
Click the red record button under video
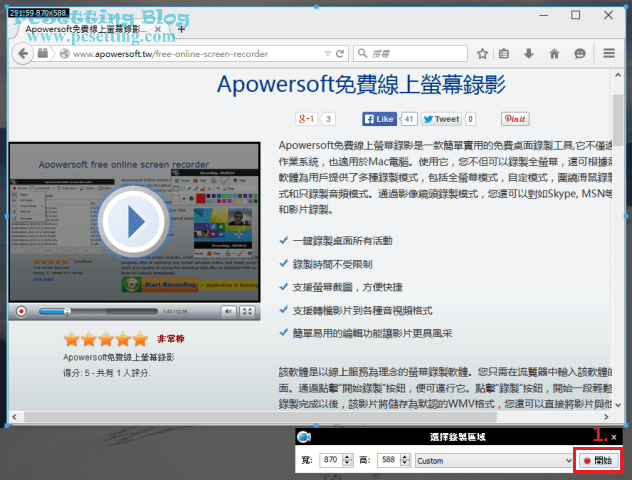point(21,312)
